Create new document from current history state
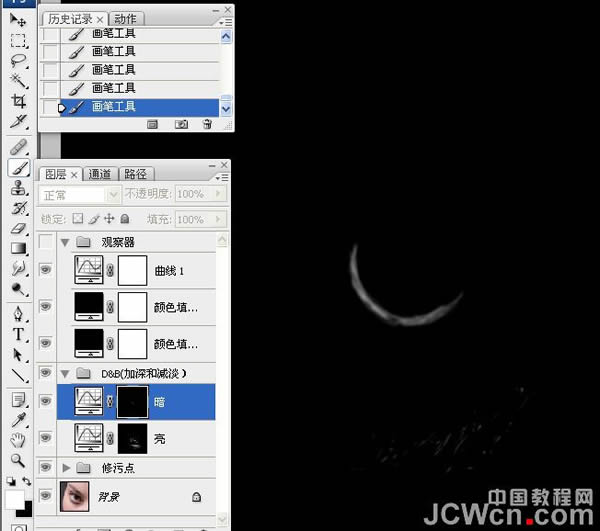 point(152,124)
